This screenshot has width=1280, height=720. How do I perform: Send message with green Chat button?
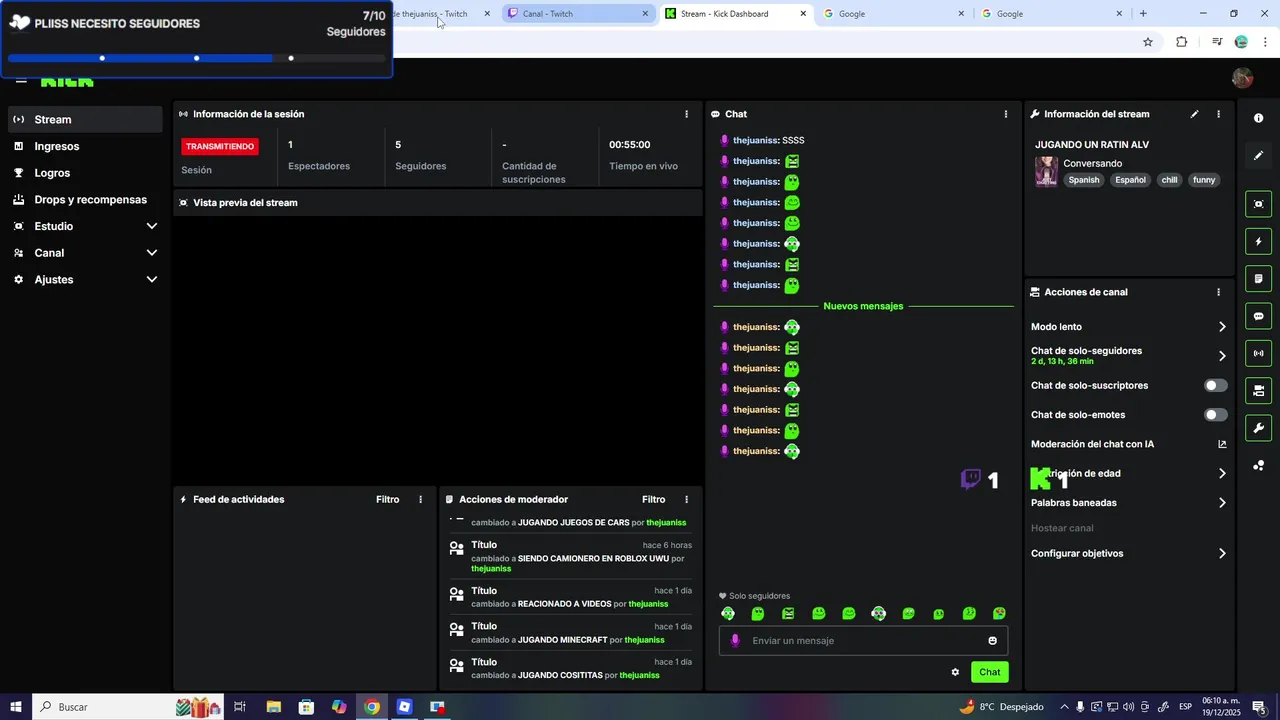tap(989, 672)
